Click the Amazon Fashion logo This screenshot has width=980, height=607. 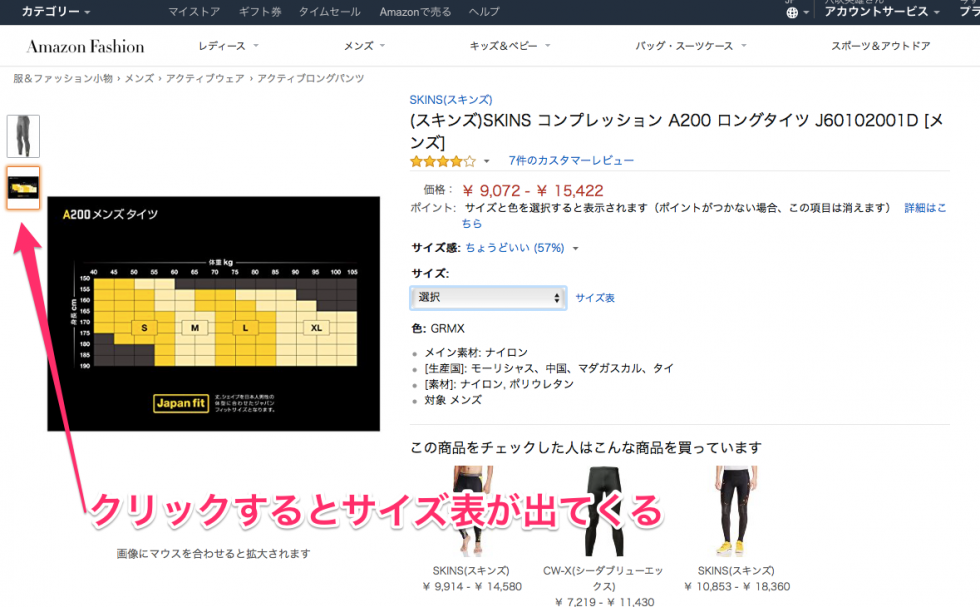click(85, 46)
